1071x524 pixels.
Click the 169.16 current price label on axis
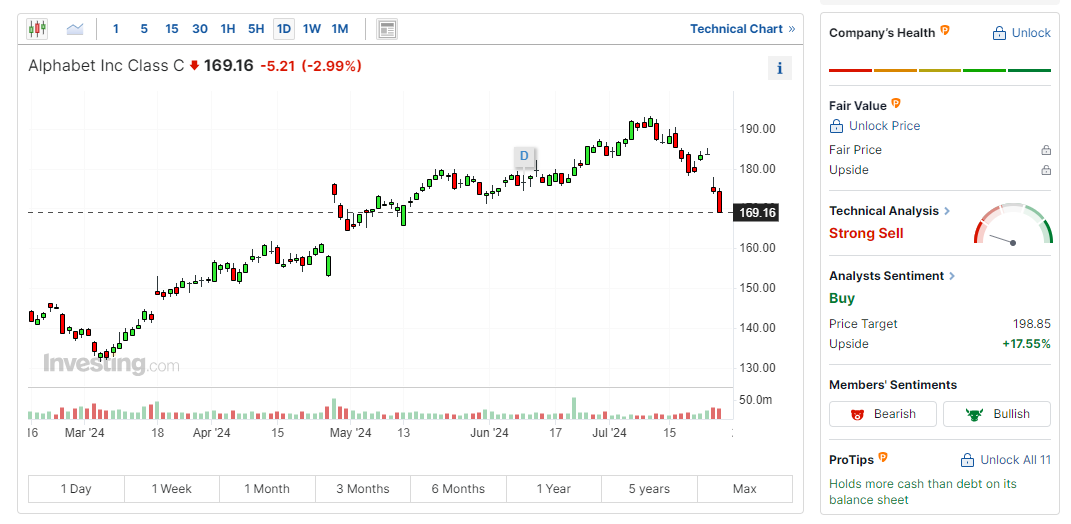coord(757,213)
